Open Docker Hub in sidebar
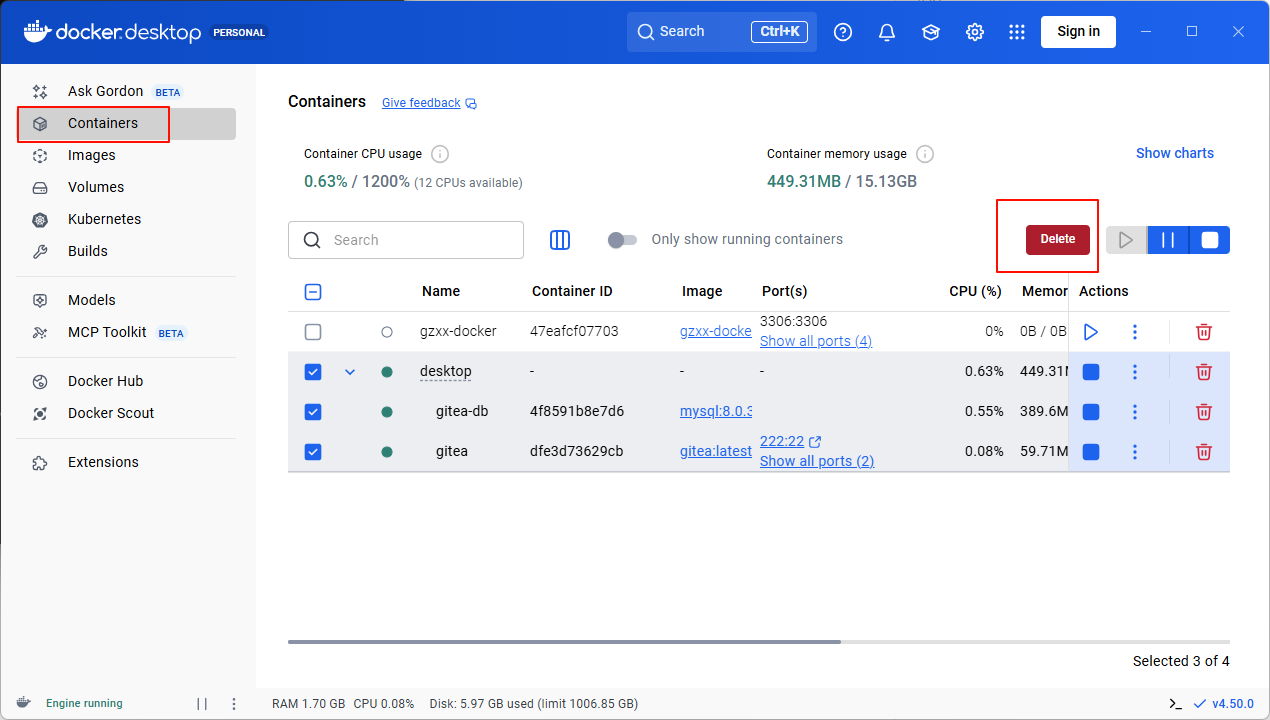The image size is (1270, 720). [127, 381]
